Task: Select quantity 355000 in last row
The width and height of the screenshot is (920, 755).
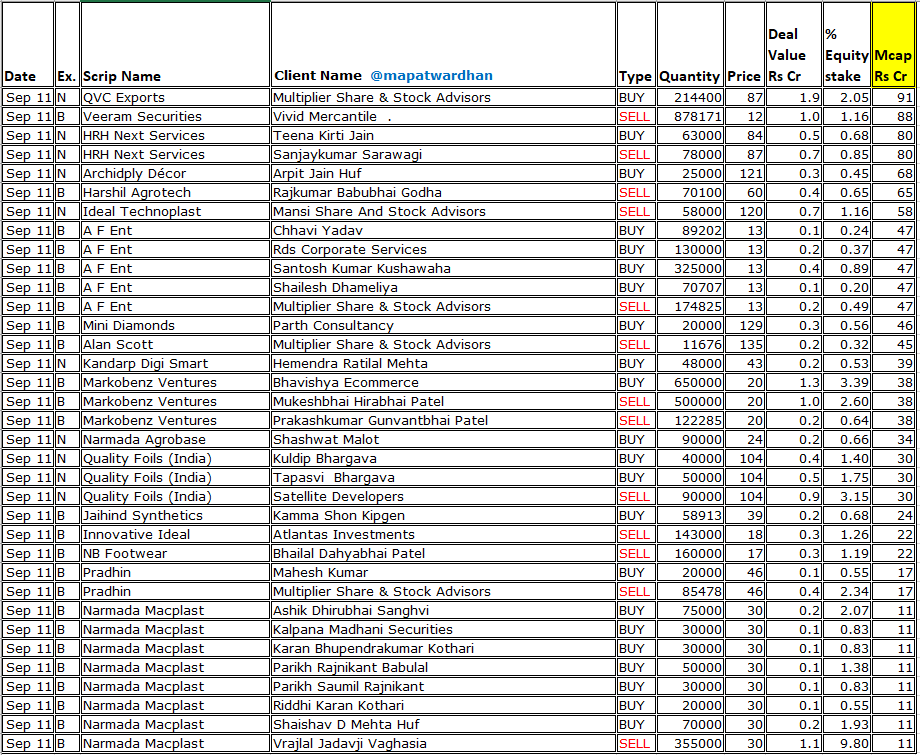Action: point(690,743)
